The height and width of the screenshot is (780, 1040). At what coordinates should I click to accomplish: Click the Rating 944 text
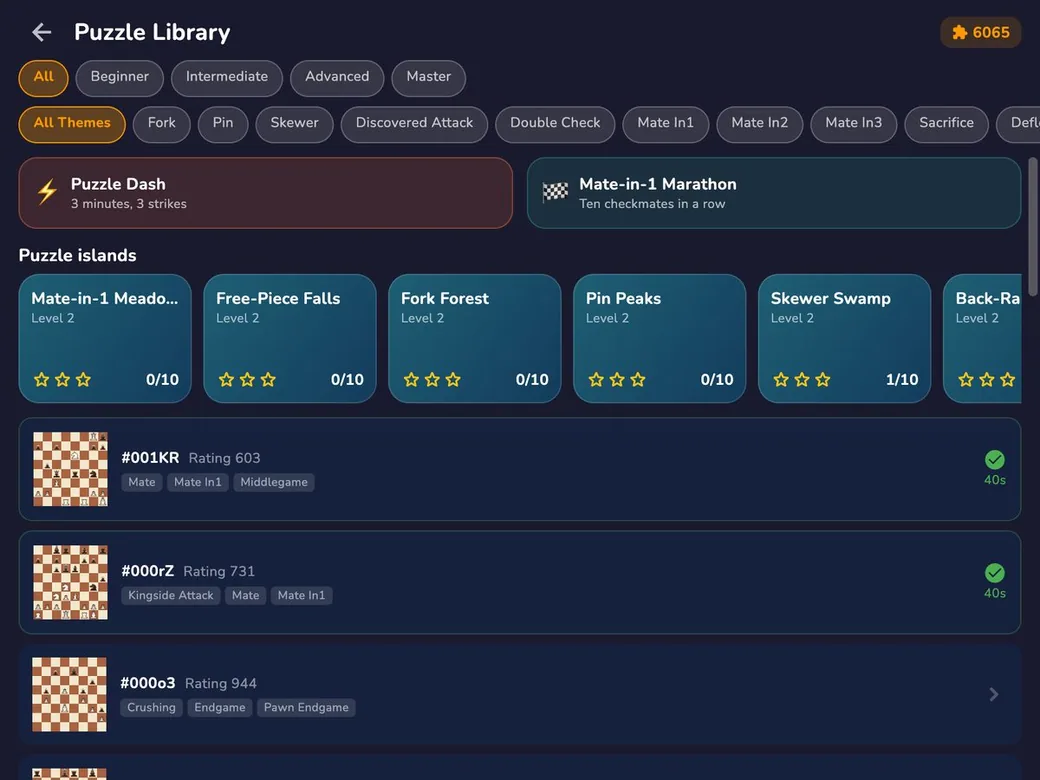click(221, 683)
